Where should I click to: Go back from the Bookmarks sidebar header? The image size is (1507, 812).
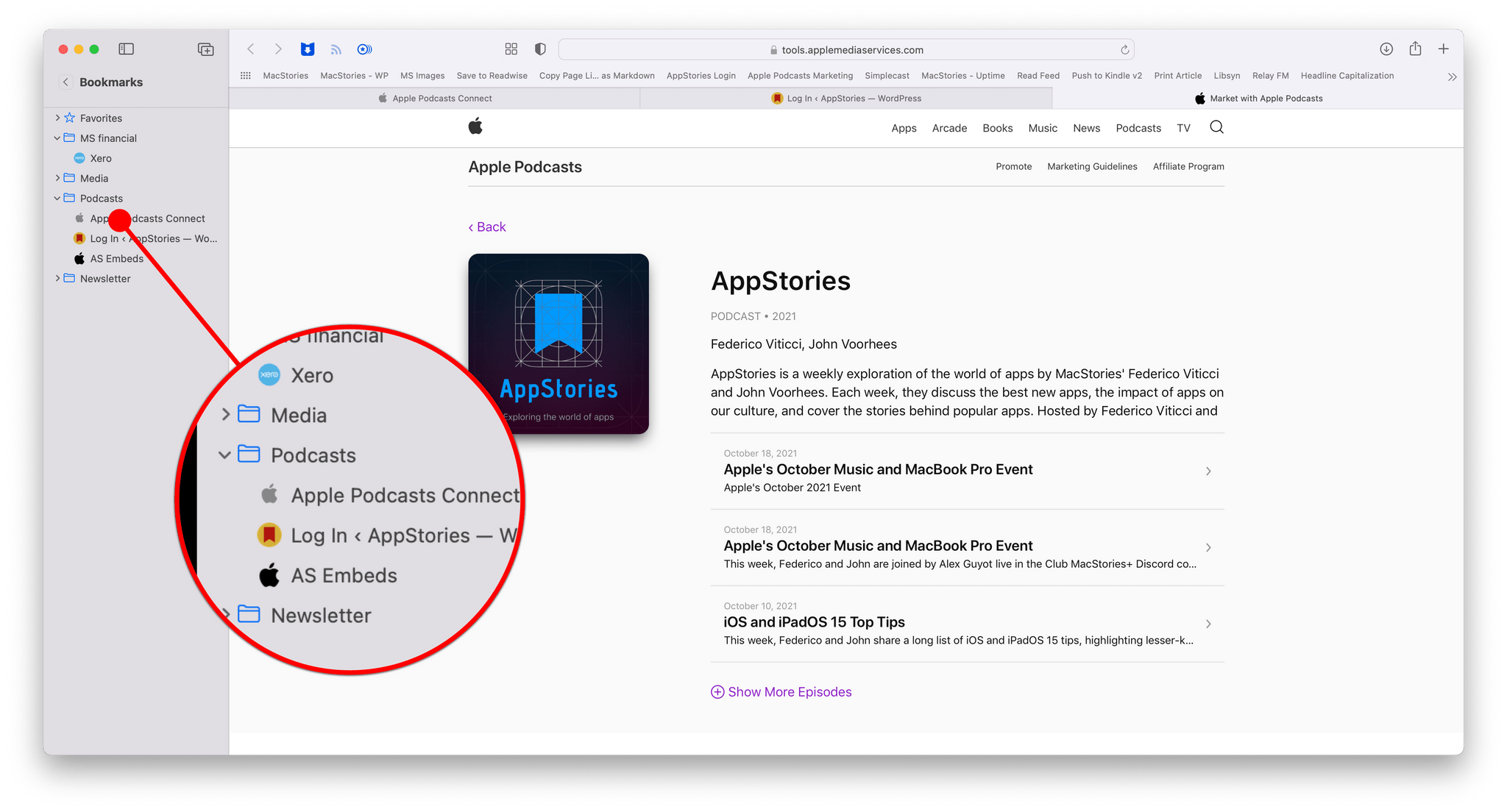tap(65, 82)
